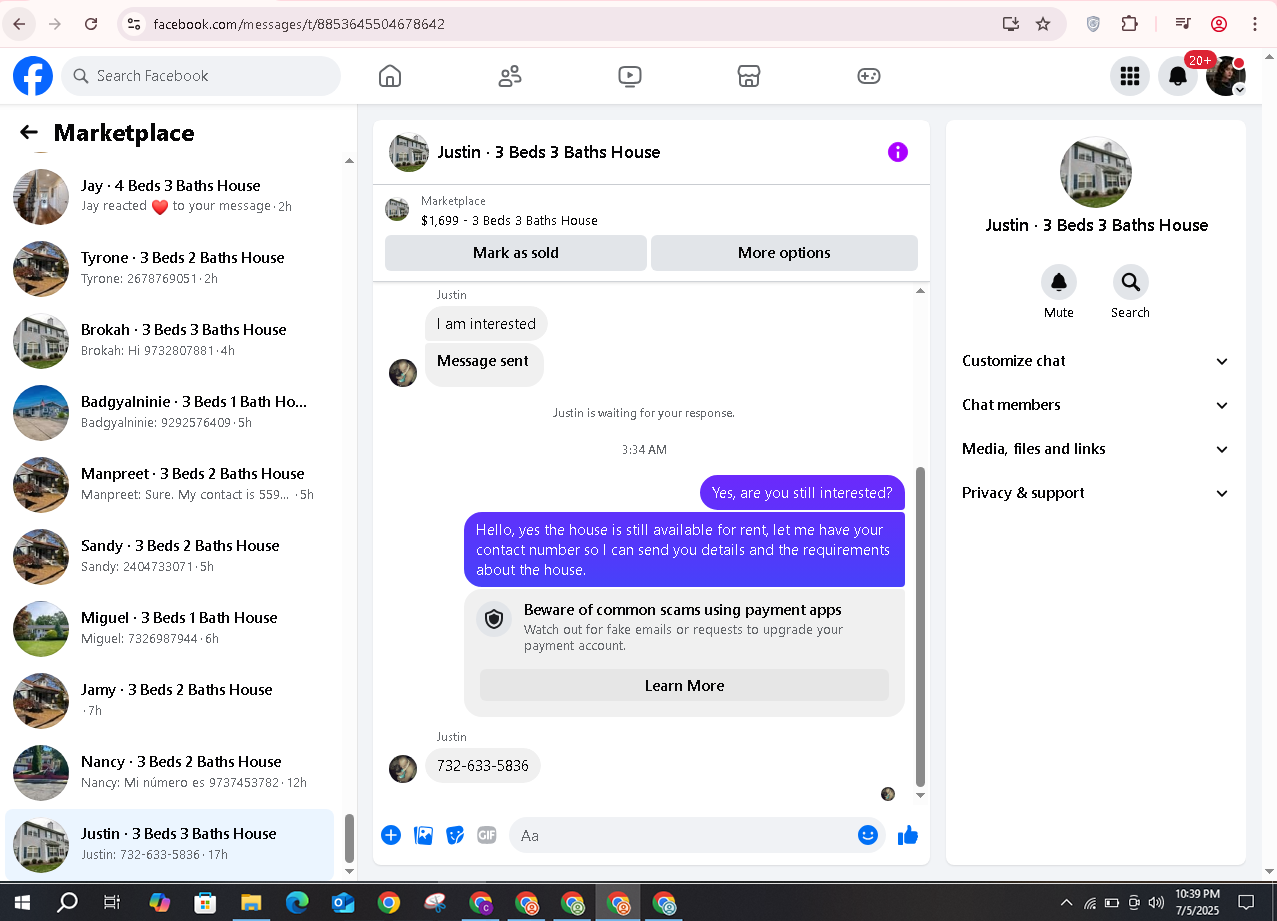Click the Aa message input field
The height and width of the screenshot is (921, 1277).
click(x=685, y=835)
